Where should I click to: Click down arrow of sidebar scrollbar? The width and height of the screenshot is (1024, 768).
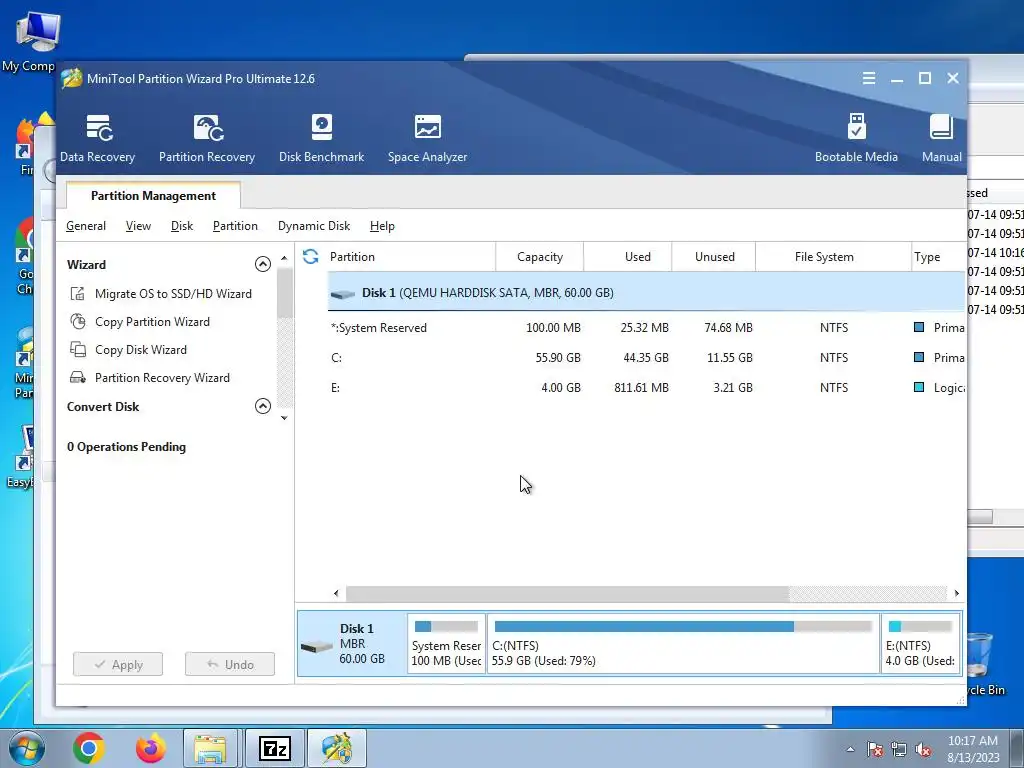(x=284, y=418)
